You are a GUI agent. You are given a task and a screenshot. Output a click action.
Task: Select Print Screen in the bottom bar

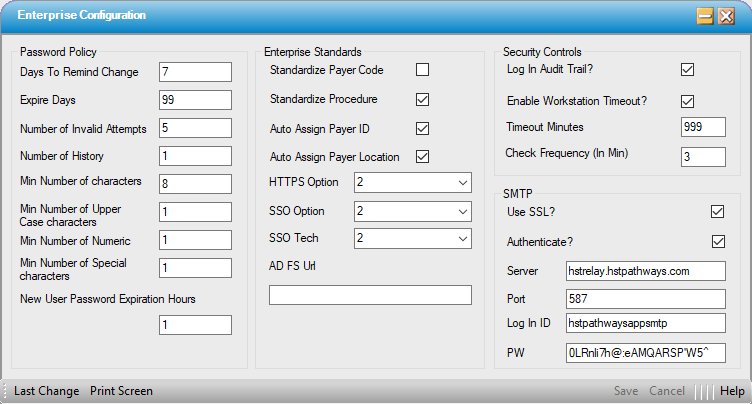tap(121, 391)
